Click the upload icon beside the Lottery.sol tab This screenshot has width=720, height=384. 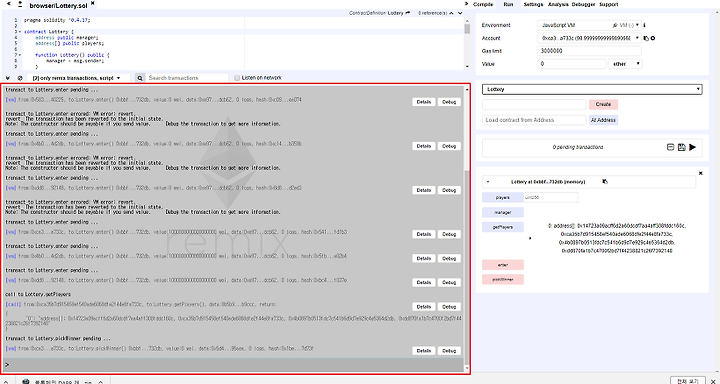20,4
